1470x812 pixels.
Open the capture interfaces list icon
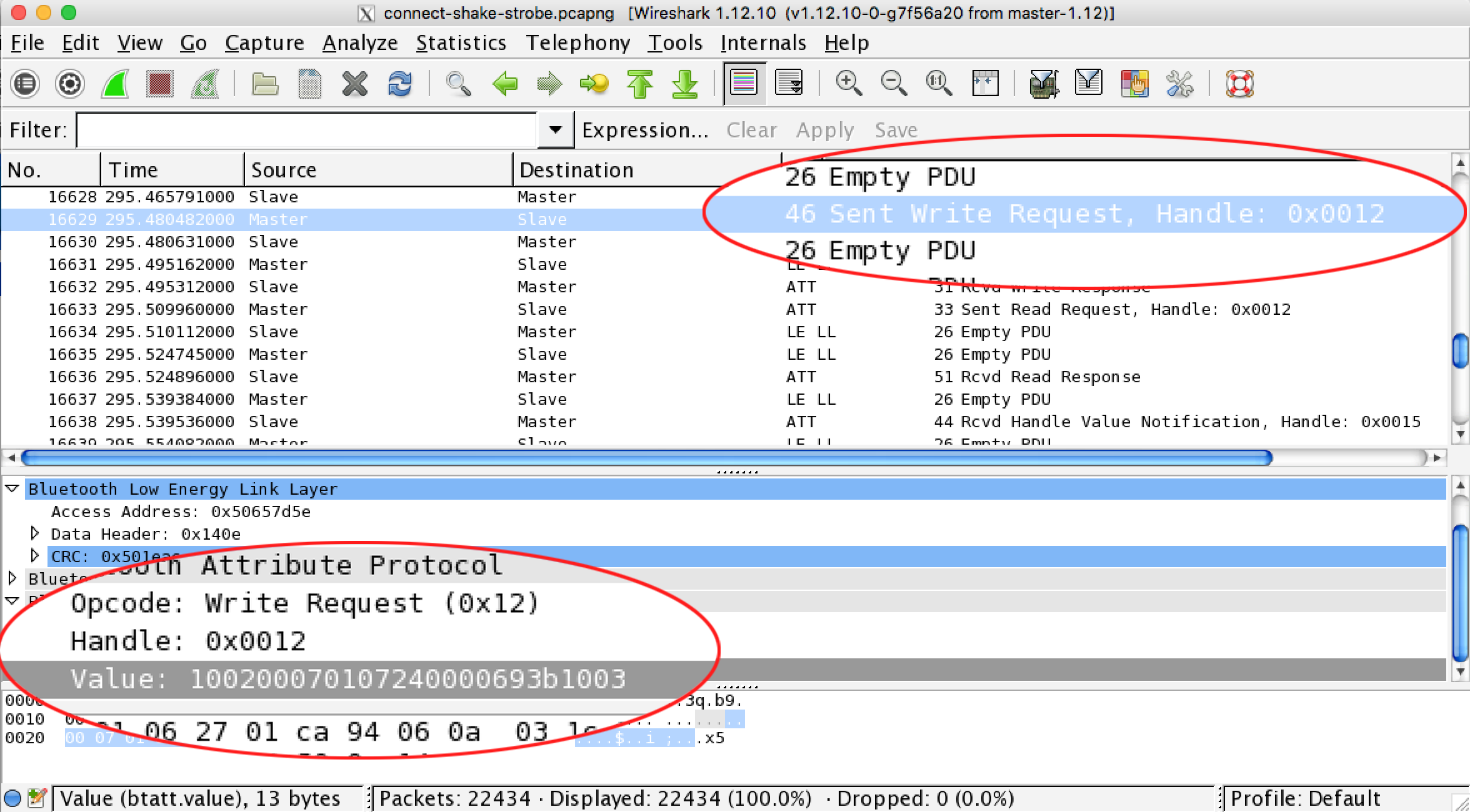[x=26, y=84]
